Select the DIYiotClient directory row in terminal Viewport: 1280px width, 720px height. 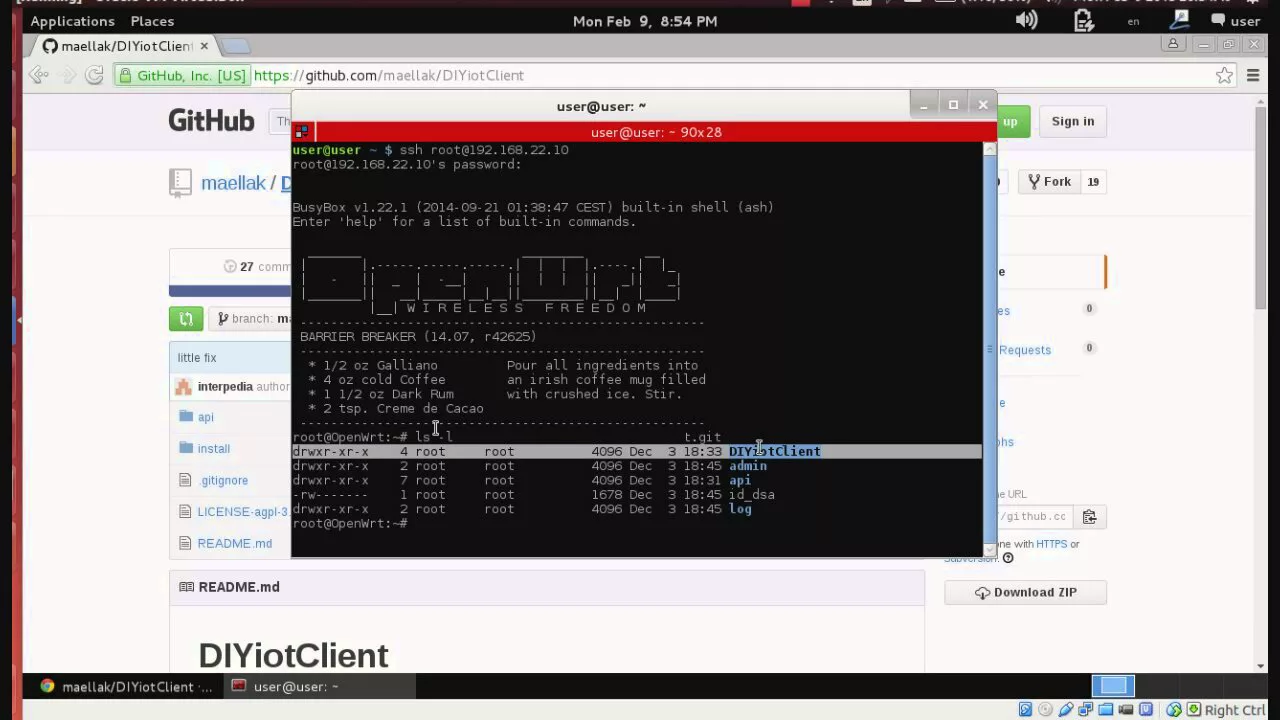(x=636, y=452)
